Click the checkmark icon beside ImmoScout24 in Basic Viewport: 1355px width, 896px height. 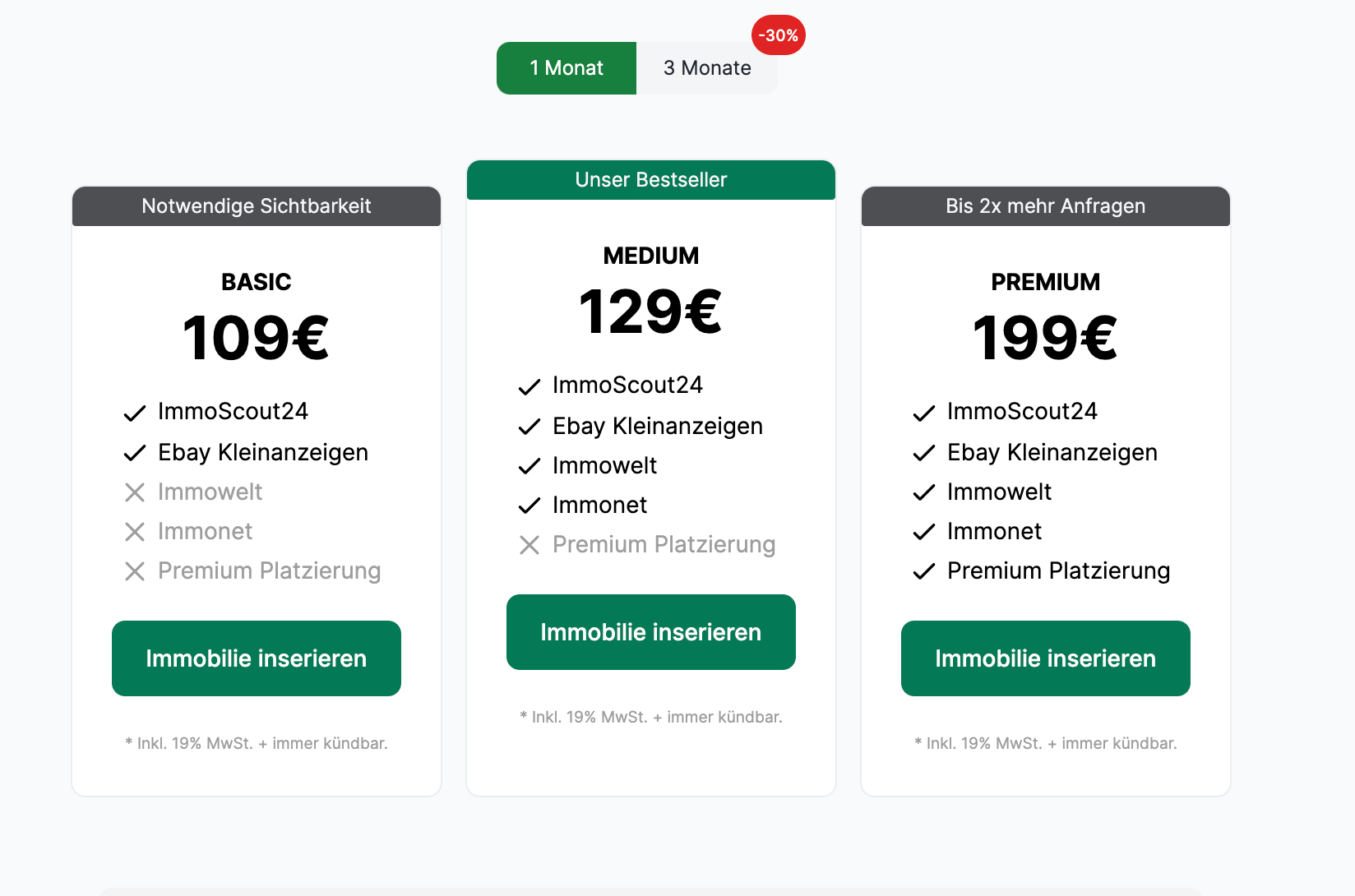135,413
